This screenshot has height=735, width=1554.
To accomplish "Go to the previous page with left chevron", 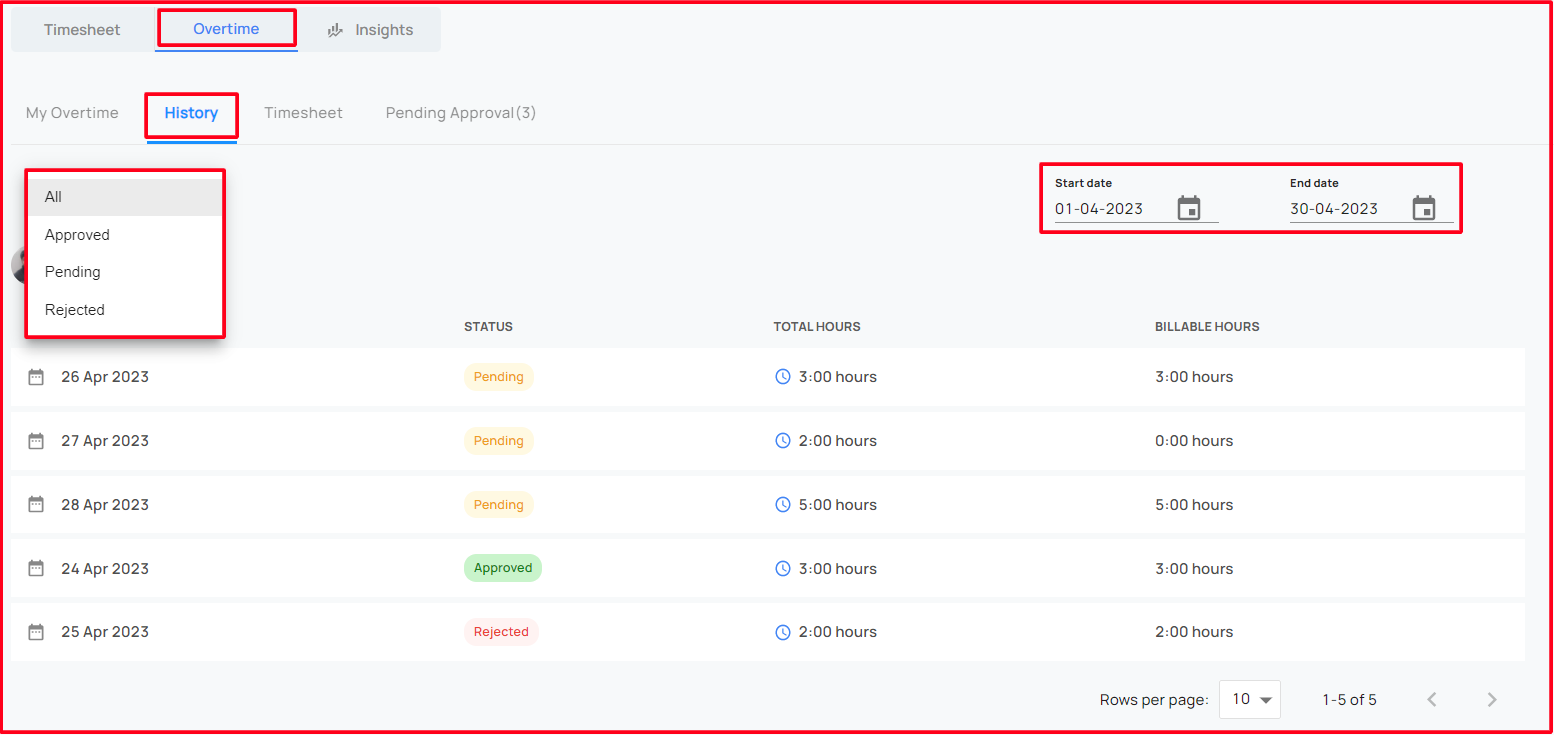I will [x=1432, y=700].
